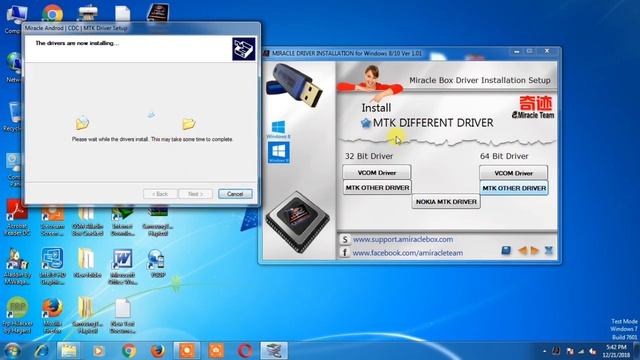Click the NOKIA MTK DRIVER button
This screenshot has width=640, height=360.
(x=446, y=202)
